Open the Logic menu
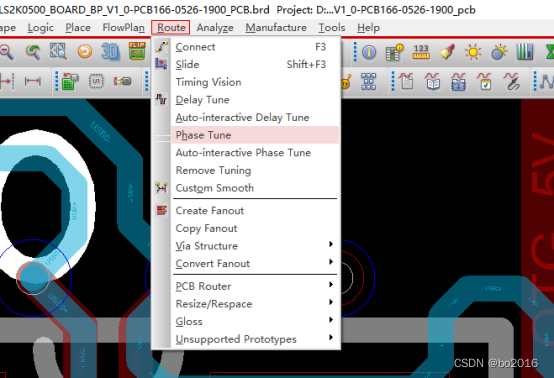Screen dimensions: 554x378 pos(41,28)
